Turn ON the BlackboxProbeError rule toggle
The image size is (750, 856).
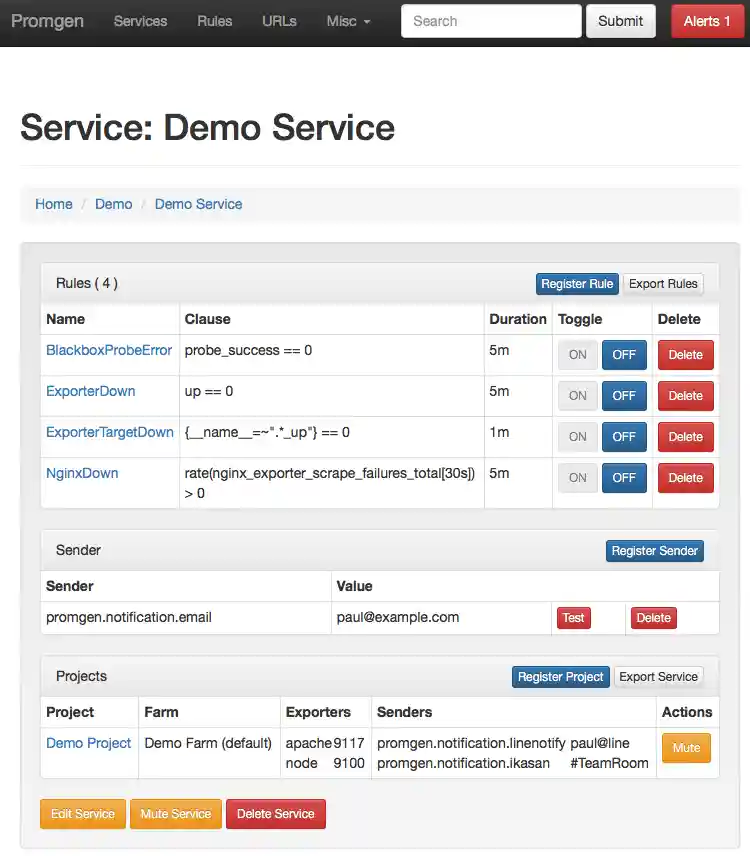[578, 355]
